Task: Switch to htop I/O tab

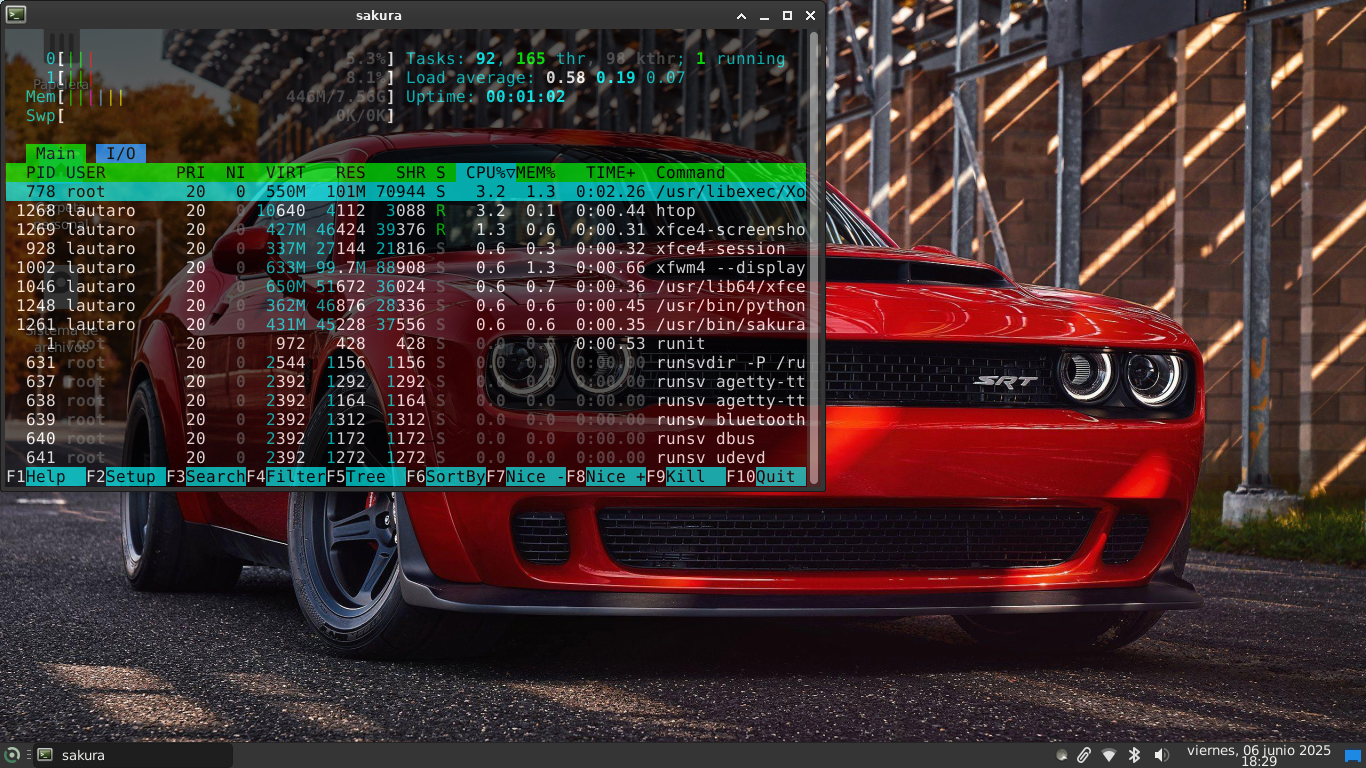Action: pos(121,153)
